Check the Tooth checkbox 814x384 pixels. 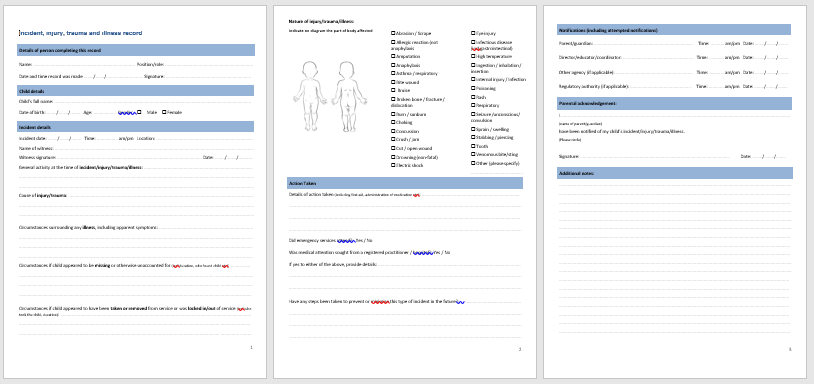click(473, 146)
